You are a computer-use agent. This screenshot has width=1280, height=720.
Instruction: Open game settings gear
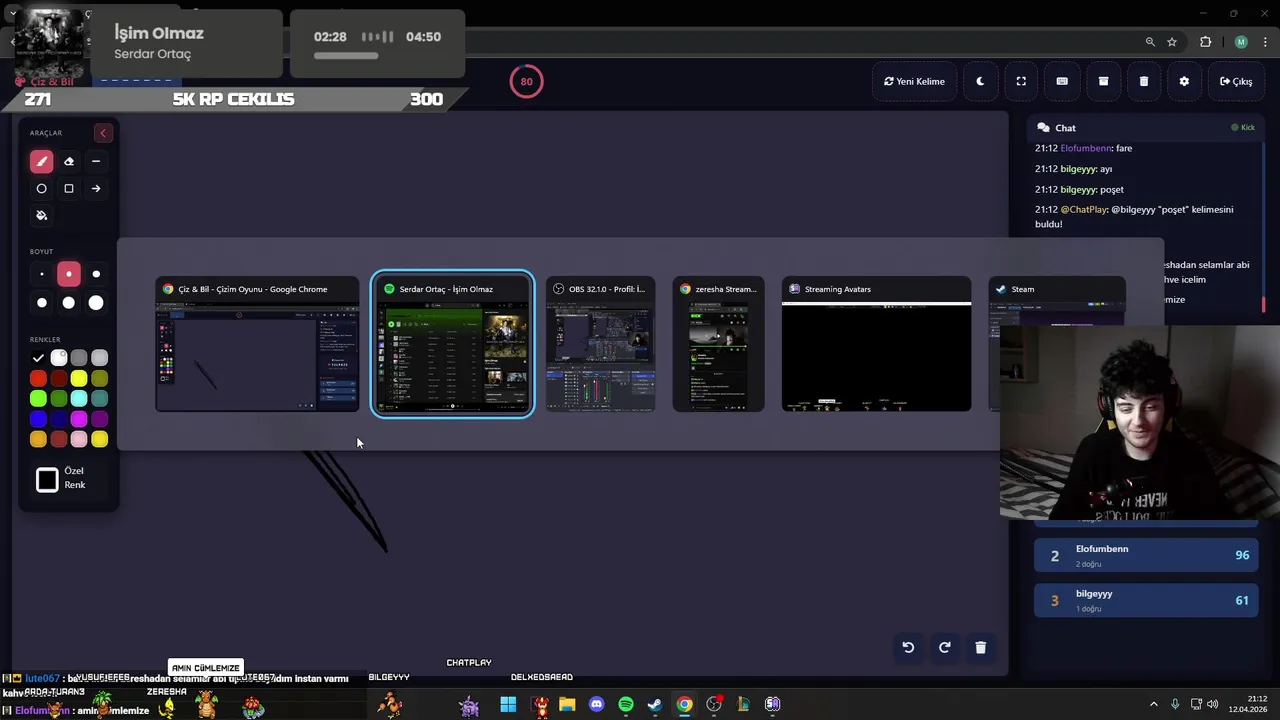(1184, 81)
